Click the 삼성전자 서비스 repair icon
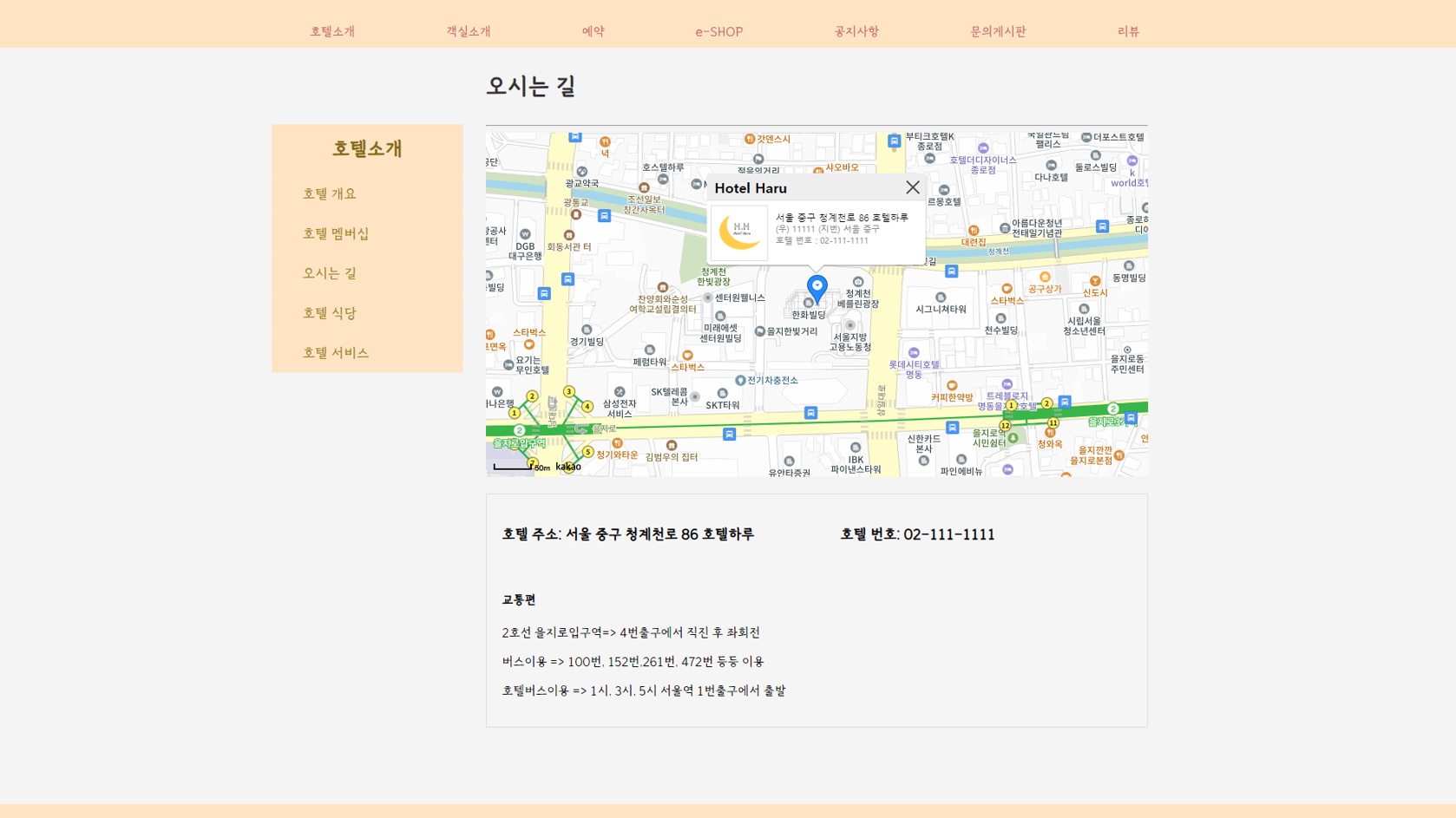 [620, 392]
